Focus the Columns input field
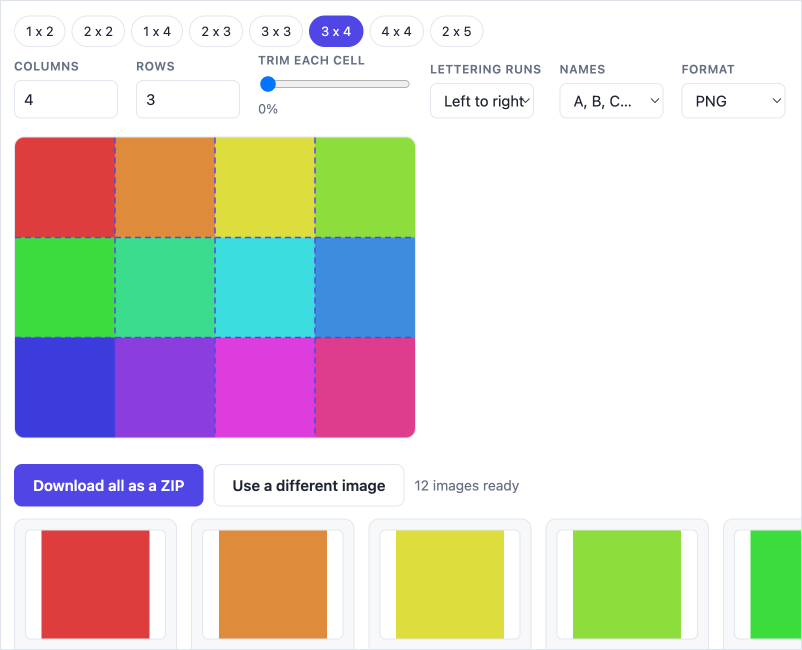802x650 pixels. click(66, 99)
